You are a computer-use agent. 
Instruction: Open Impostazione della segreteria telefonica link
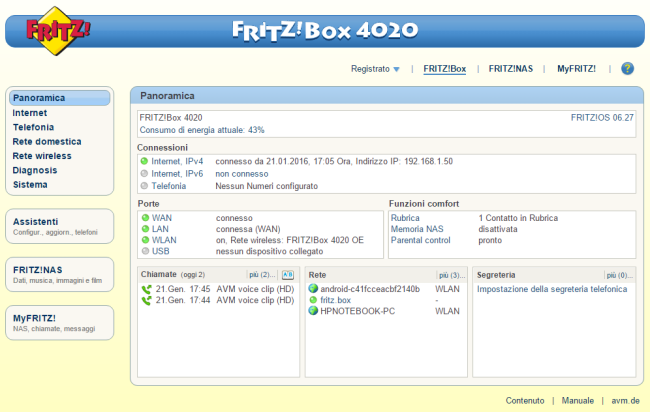(x=552, y=289)
